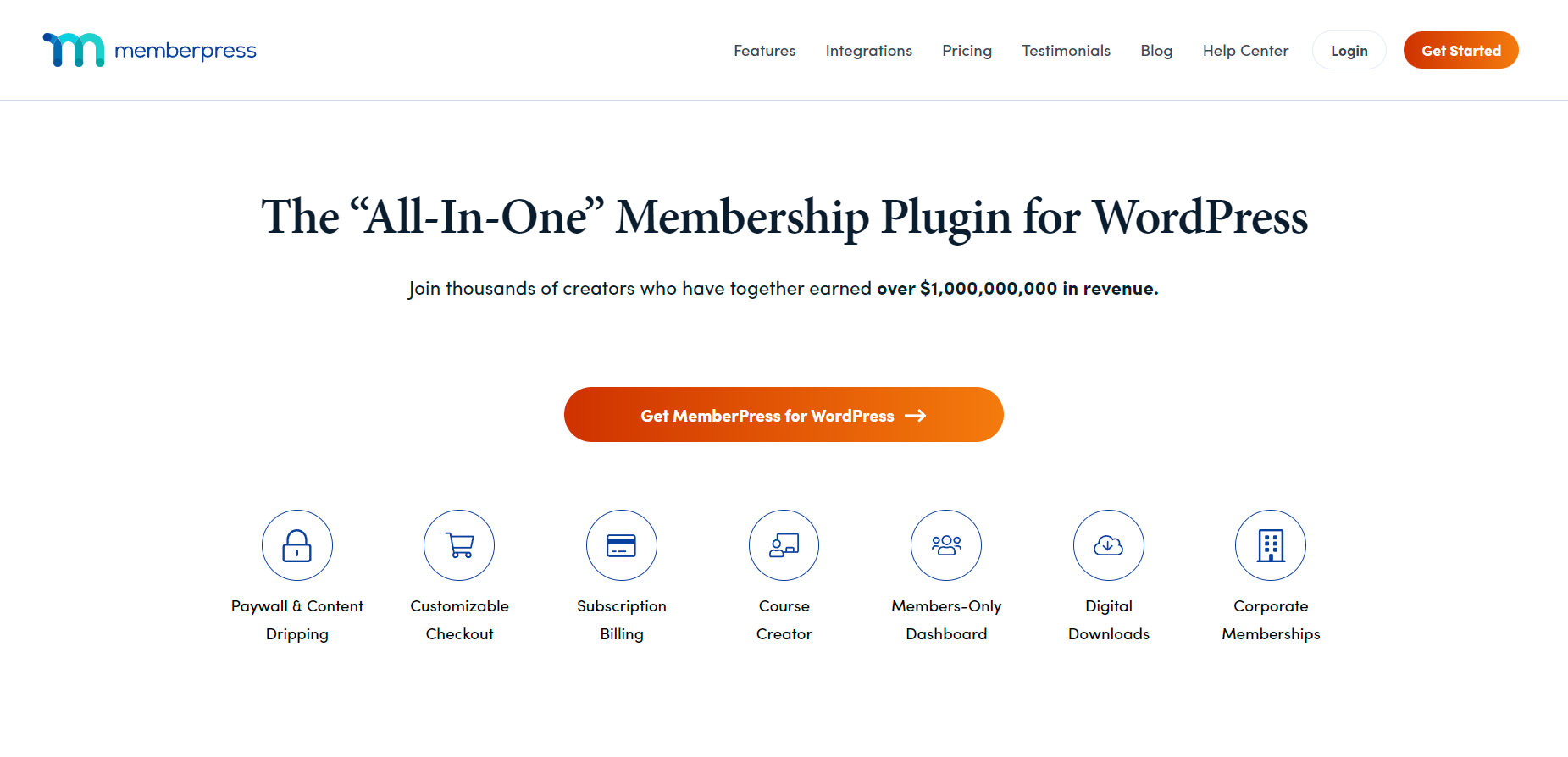Go to the Help Center
The width and height of the screenshot is (1568, 757).
1245,51
